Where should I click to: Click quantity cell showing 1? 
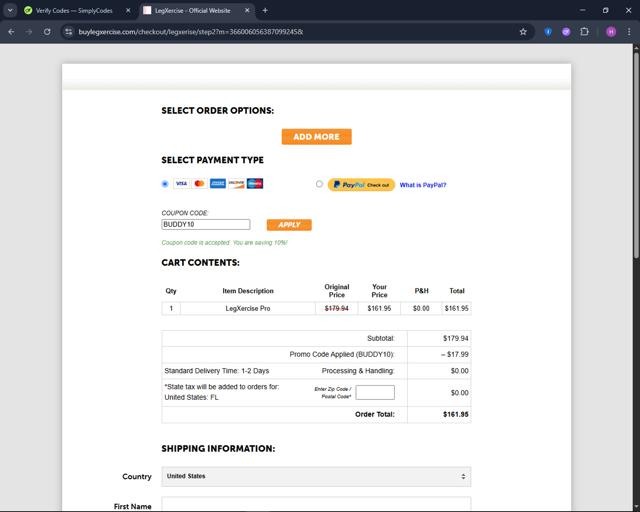point(171,308)
